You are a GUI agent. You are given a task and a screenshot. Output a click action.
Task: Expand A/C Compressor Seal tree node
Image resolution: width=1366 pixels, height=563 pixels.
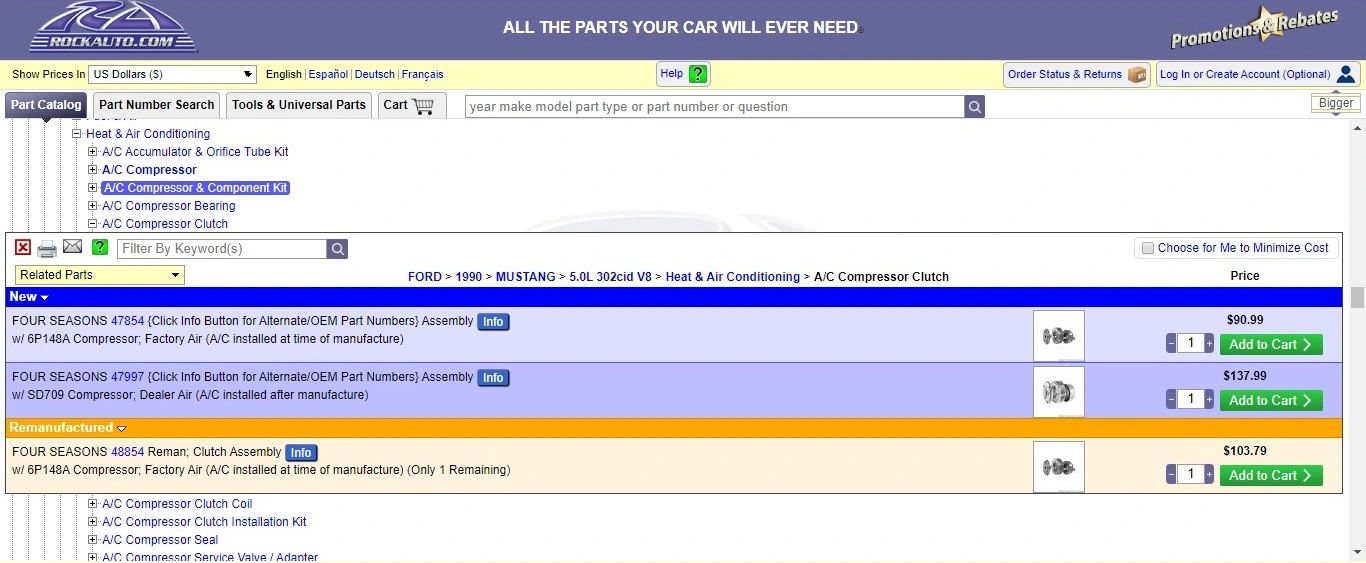click(x=93, y=540)
